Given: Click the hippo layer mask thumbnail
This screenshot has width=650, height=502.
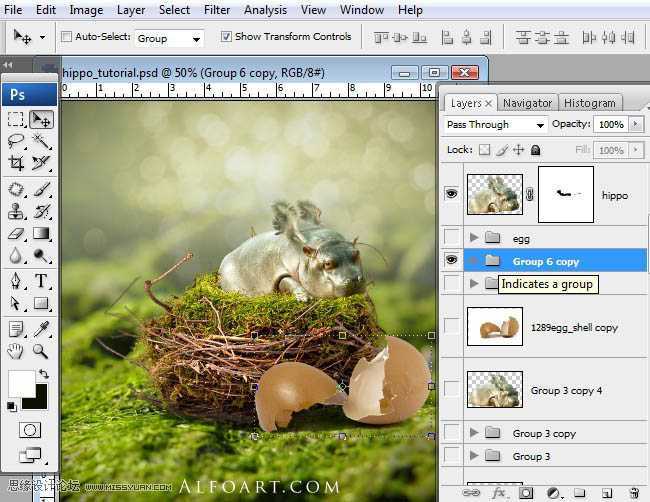Looking at the screenshot, I should (566, 194).
